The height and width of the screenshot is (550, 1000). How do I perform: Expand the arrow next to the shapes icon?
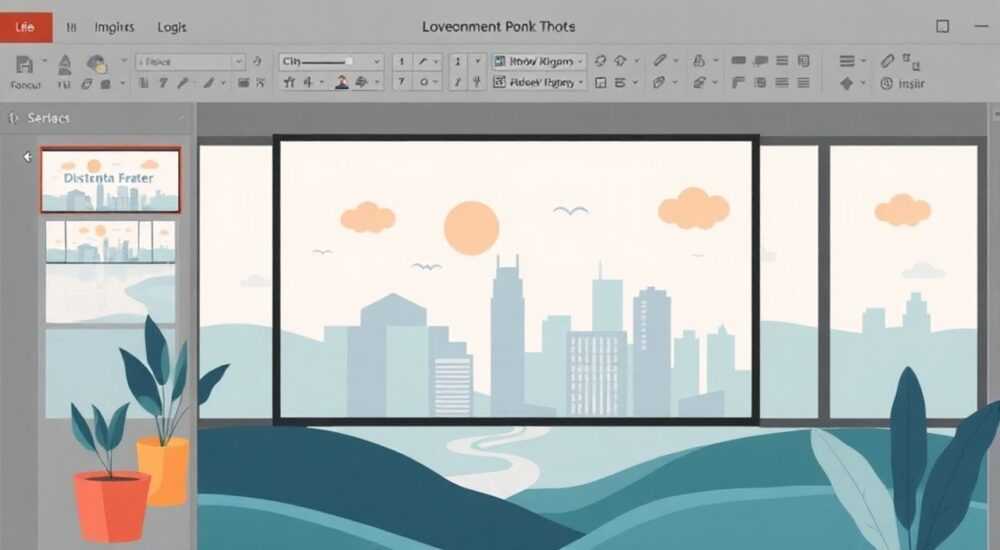[x=124, y=61]
